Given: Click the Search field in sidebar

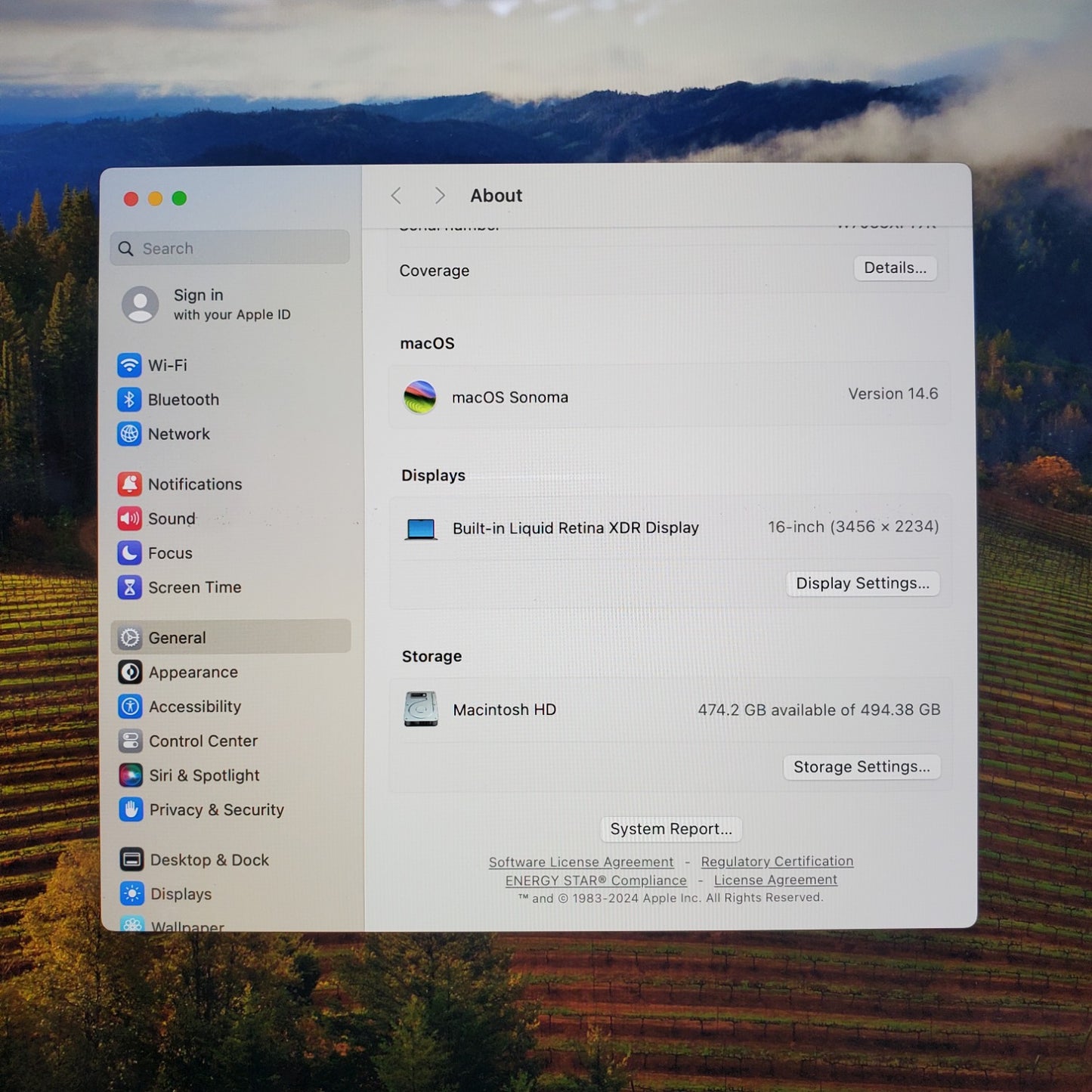Looking at the screenshot, I should tap(230, 249).
